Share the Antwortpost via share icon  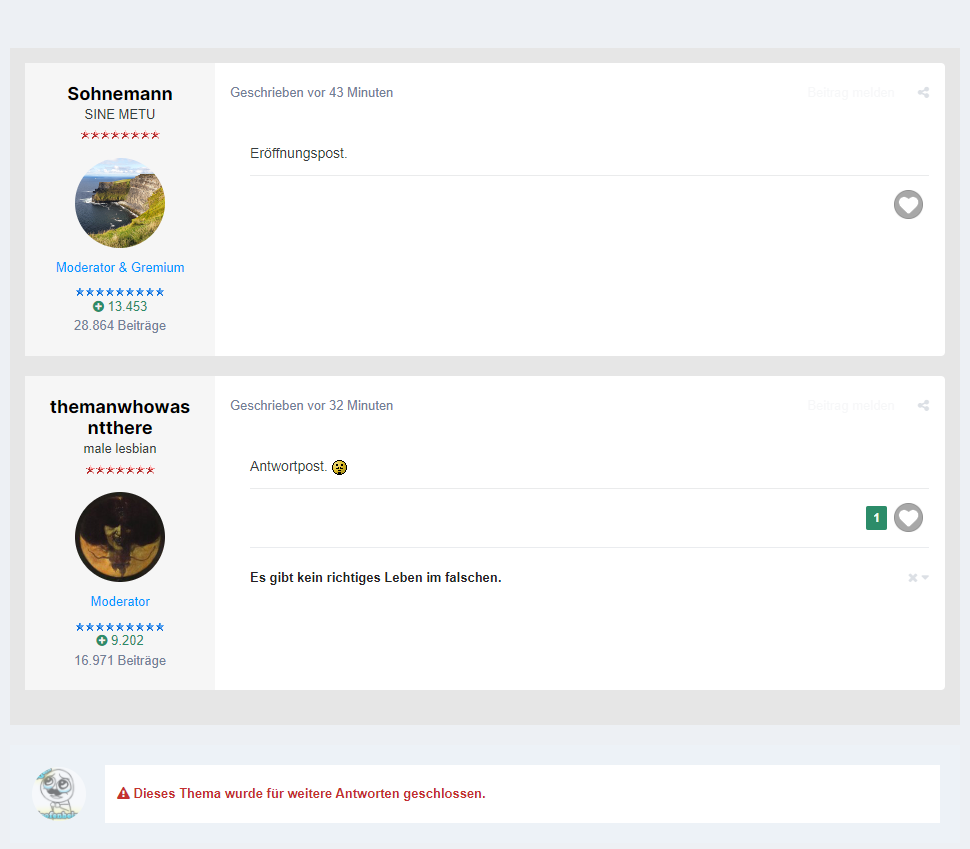[923, 406]
